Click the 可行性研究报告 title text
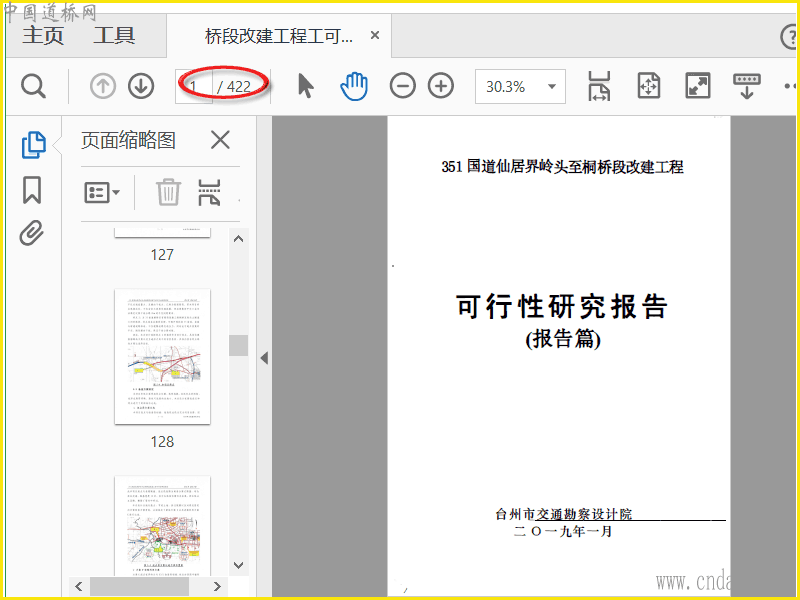This screenshot has width=800, height=600. (x=562, y=306)
